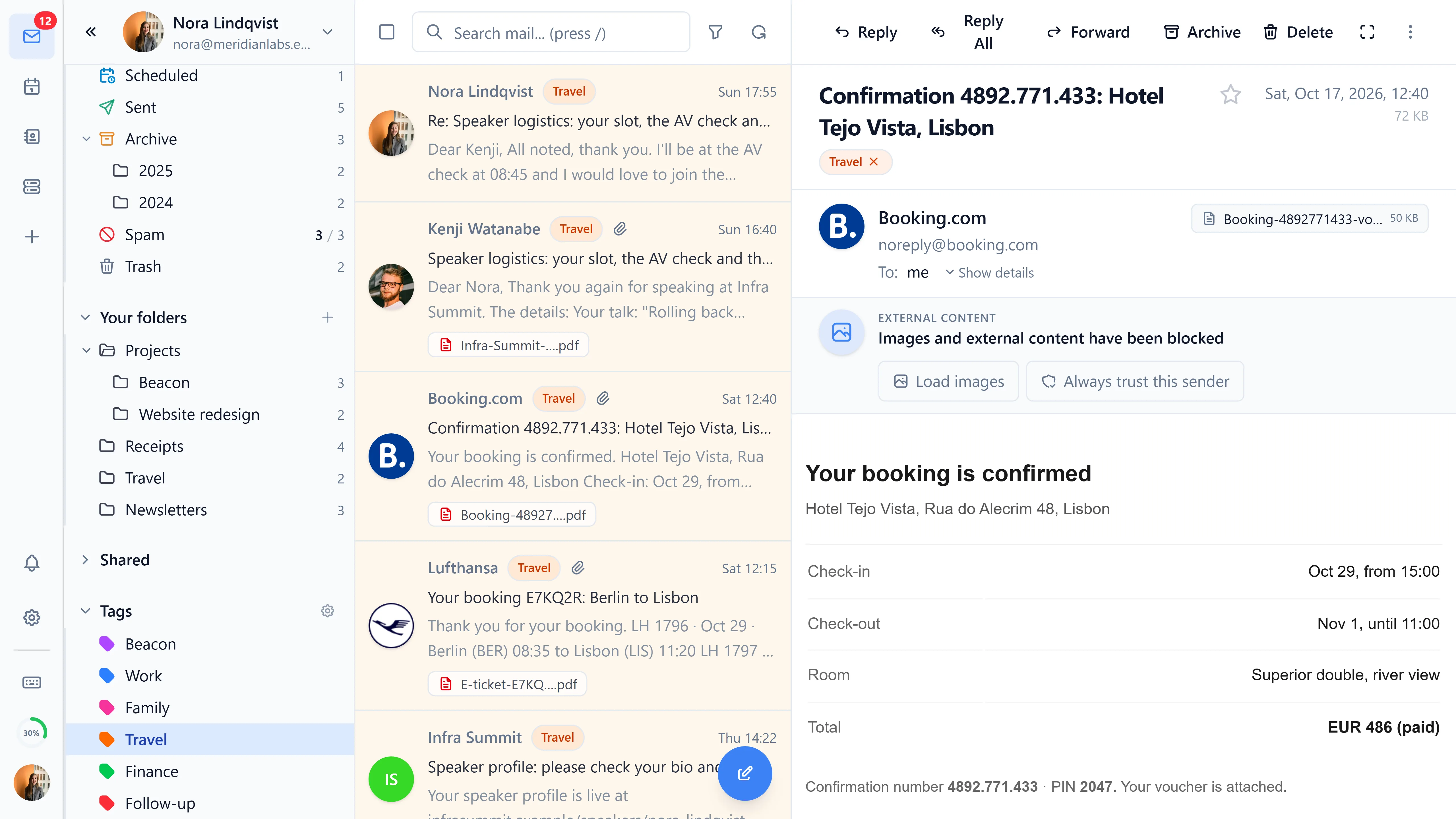Focus the Search mail input field
The width and height of the screenshot is (1456, 819).
(x=551, y=32)
